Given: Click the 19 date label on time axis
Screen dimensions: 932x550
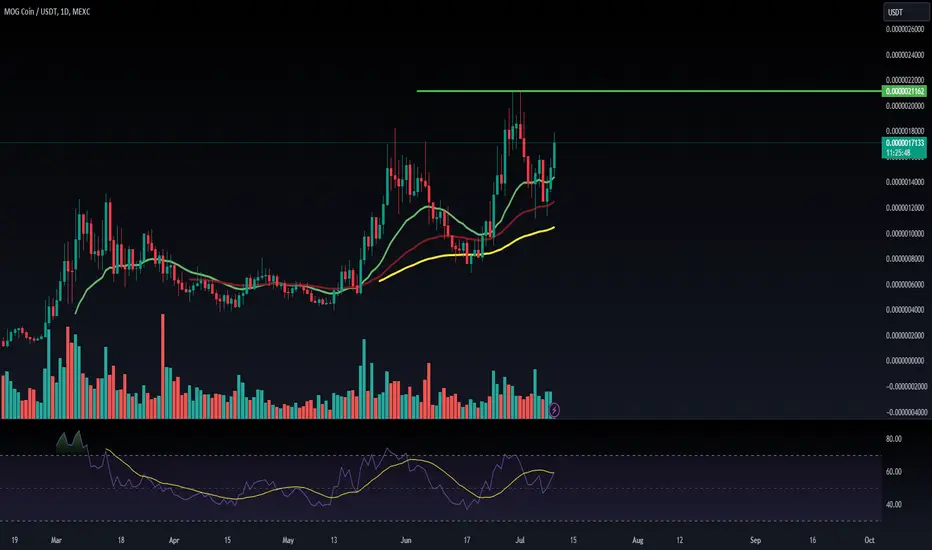Looking at the screenshot, I should pyautogui.click(x=14, y=540).
